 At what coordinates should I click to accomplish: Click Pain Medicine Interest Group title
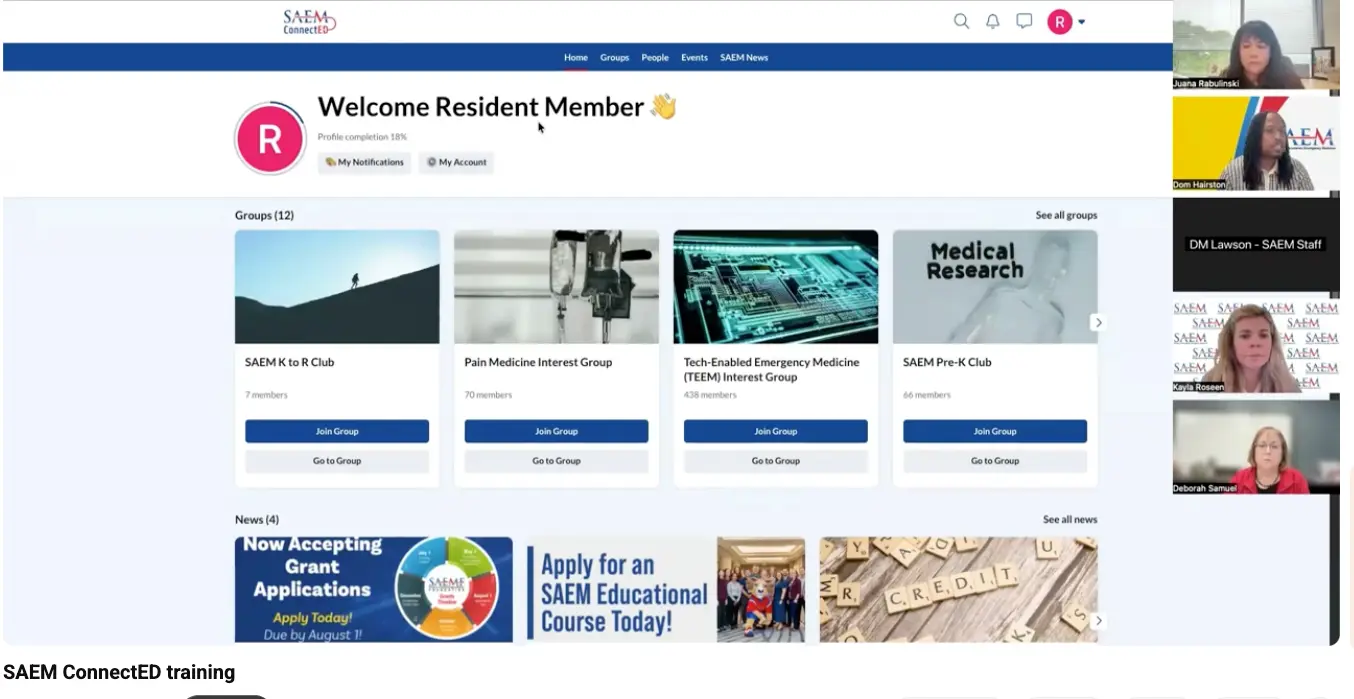[x=538, y=362]
